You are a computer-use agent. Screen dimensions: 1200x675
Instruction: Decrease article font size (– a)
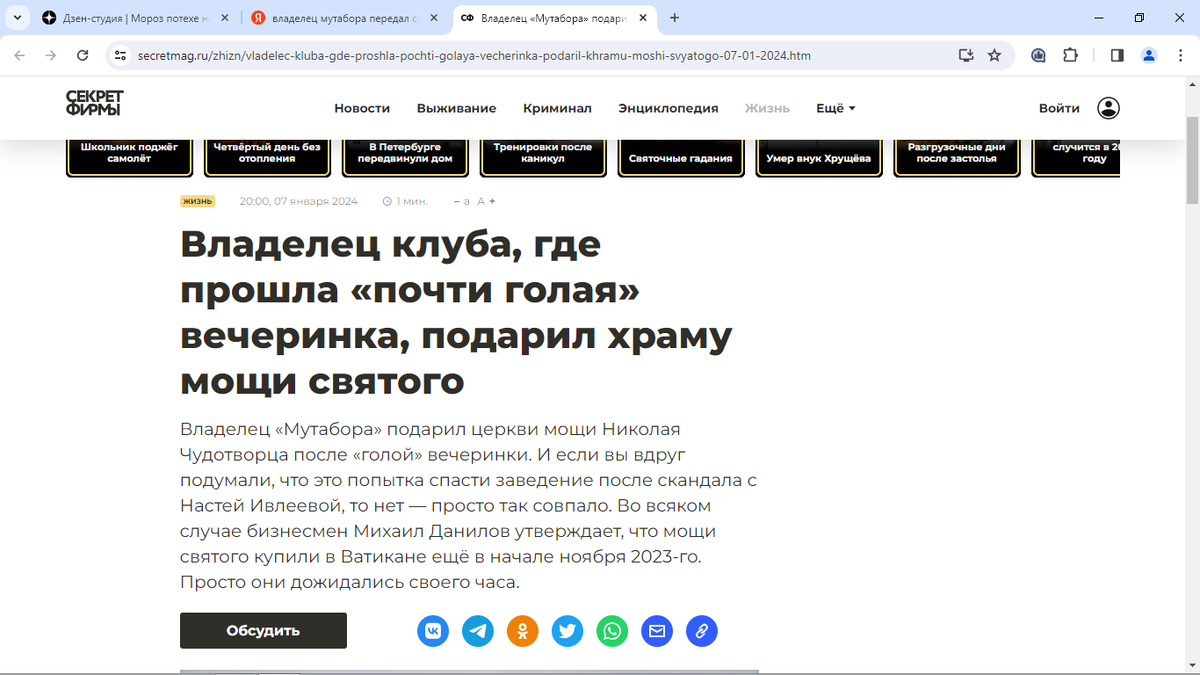(462, 201)
